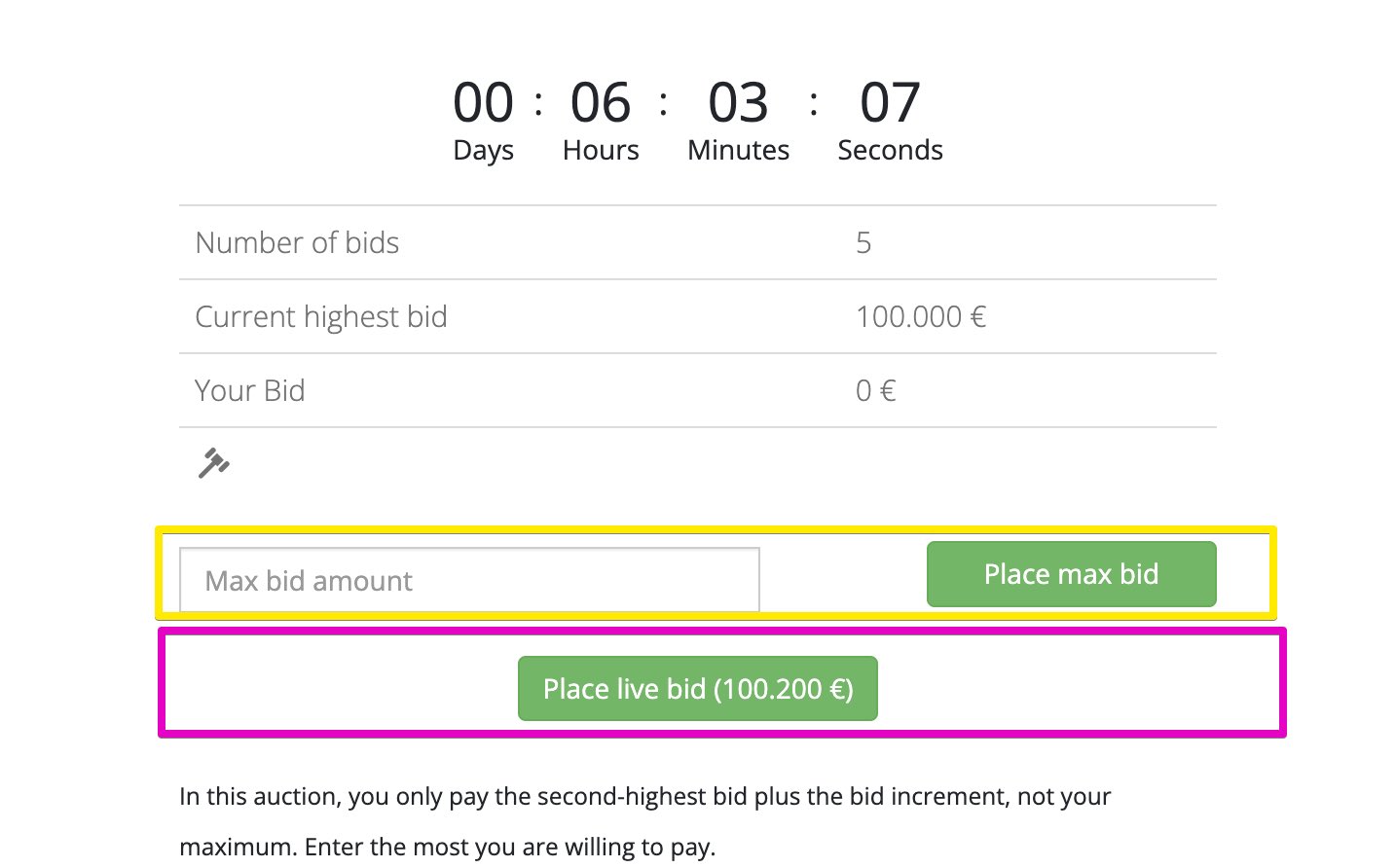Image resolution: width=1396 pixels, height=868 pixels.
Task: Select the Seconds label under countdown
Action: (x=890, y=151)
